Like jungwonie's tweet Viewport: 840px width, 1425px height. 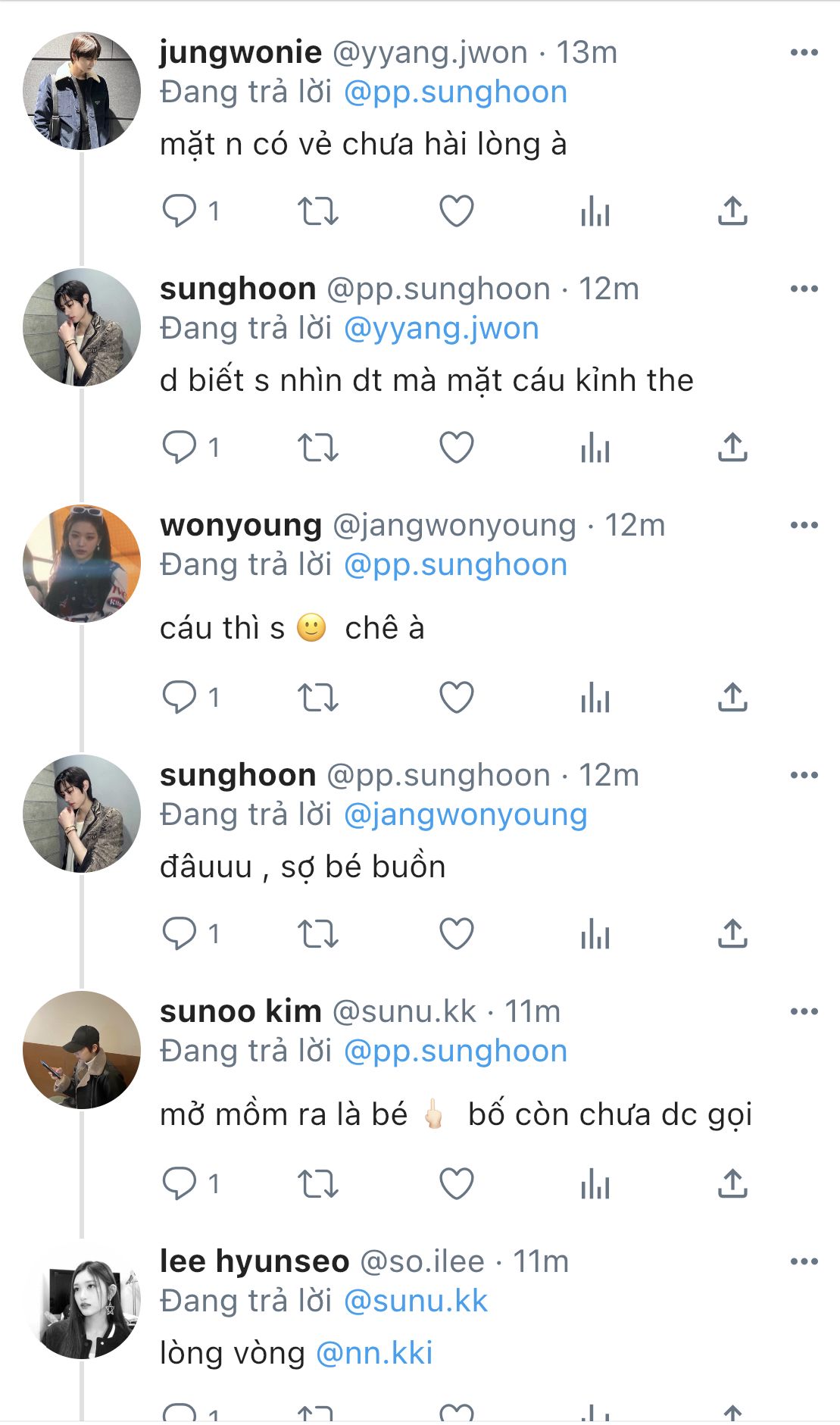[x=457, y=211]
